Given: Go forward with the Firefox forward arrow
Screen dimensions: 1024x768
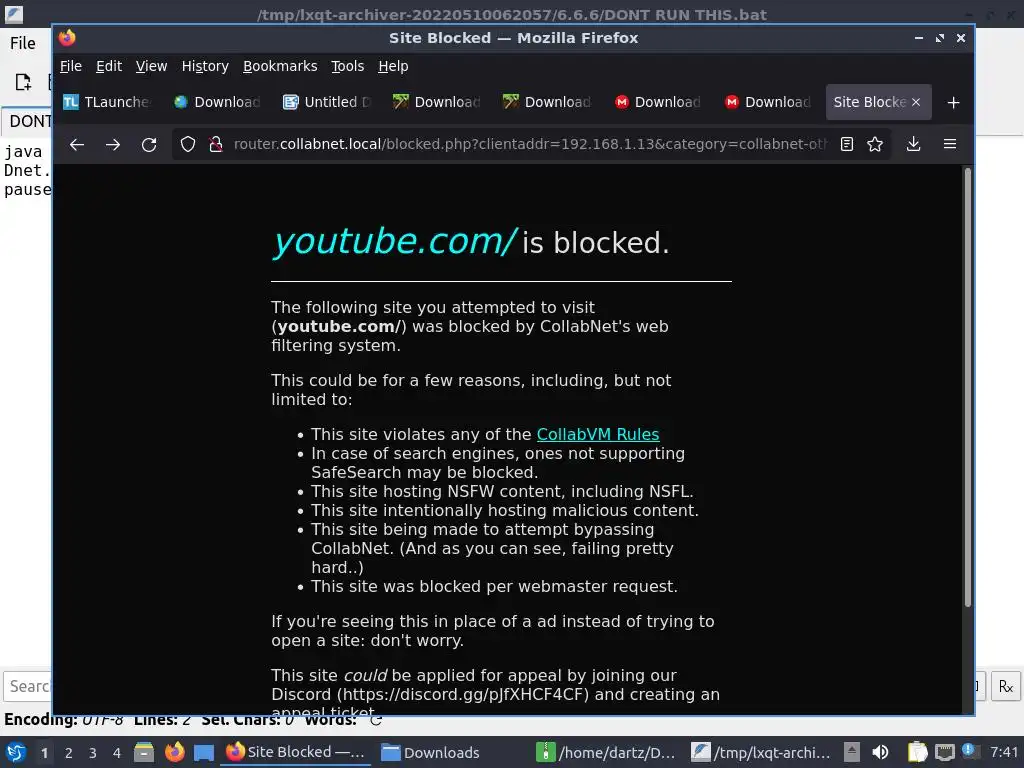Looking at the screenshot, I should point(113,144).
